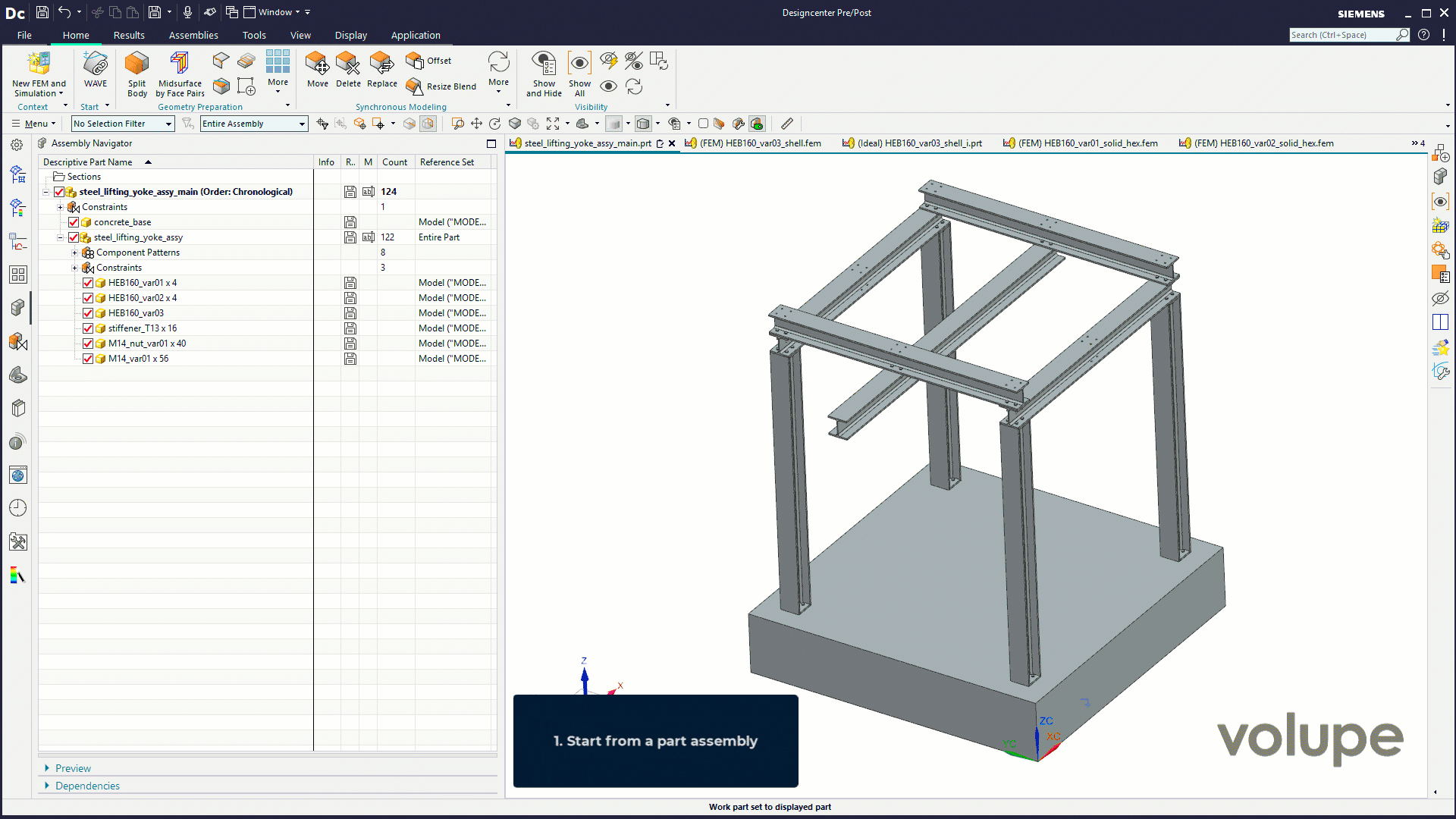Uncheck the concrete_base component checkbox
This screenshot has height=819, width=1456.
[74, 222]
